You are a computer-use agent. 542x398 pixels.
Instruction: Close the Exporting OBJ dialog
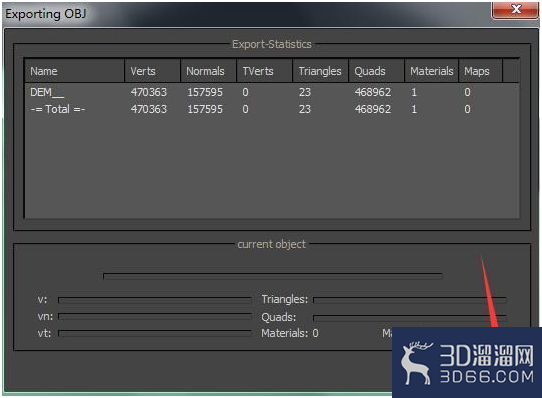point(515,9)
